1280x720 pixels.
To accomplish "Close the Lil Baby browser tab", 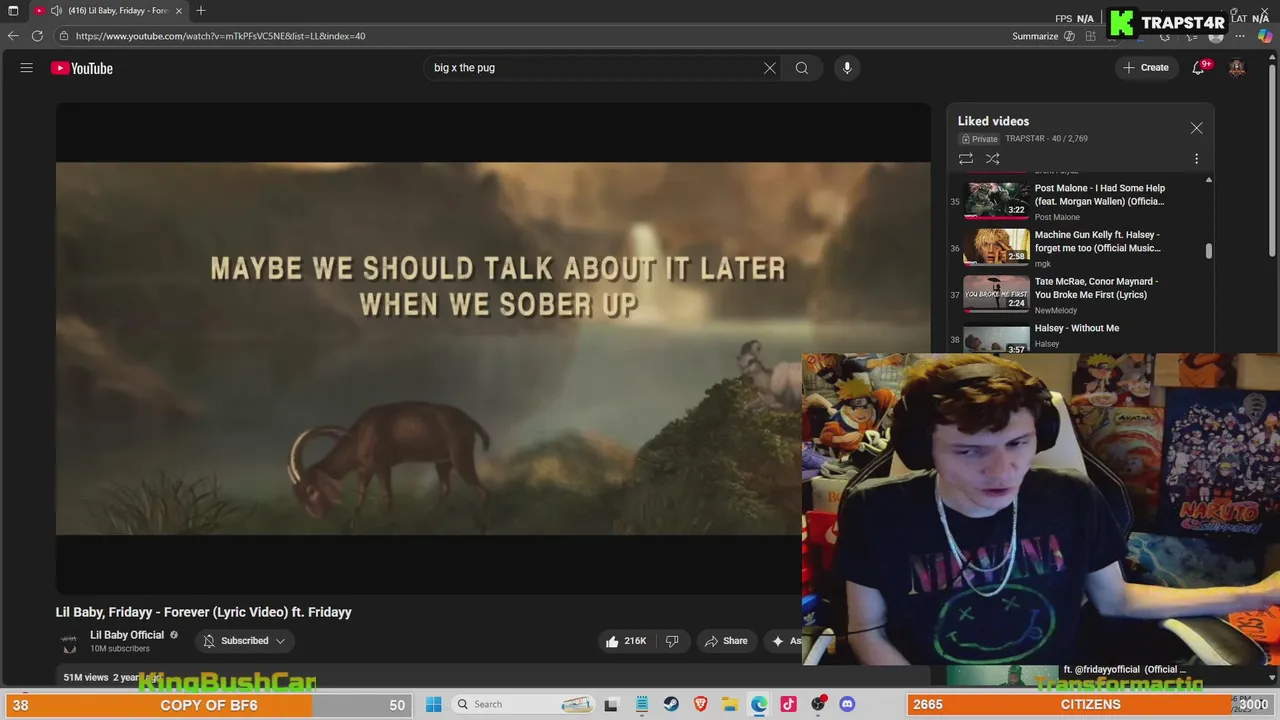I will tap(179, 10).
